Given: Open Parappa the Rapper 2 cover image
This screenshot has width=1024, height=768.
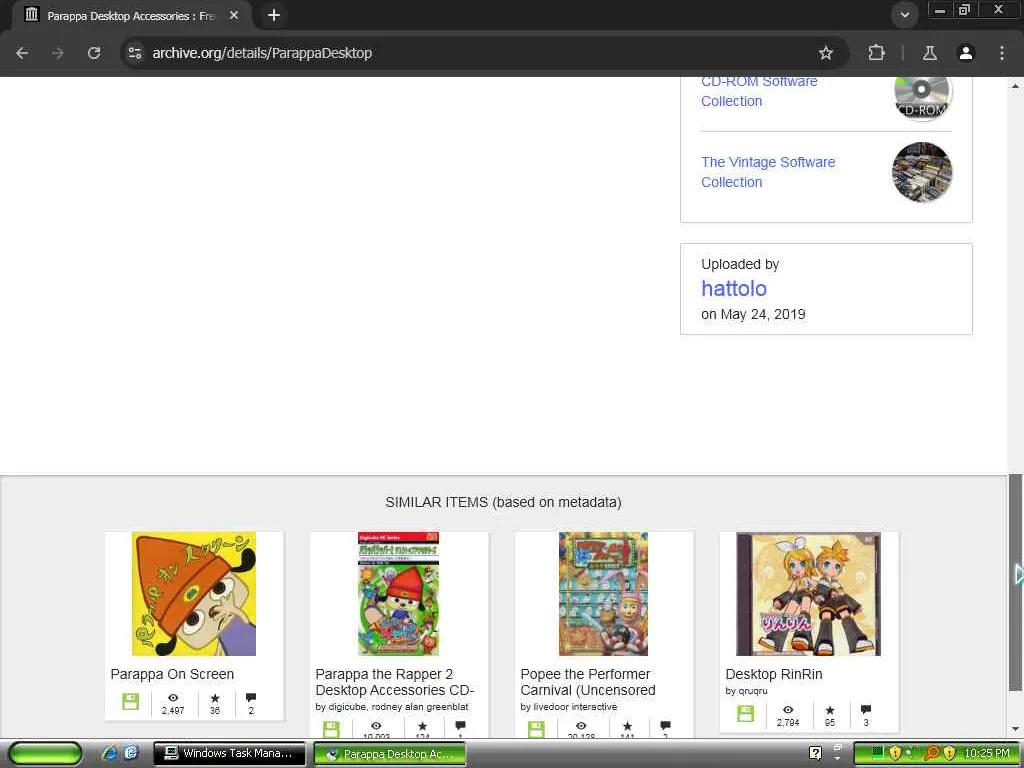Looking at the screenshot, I should [398, 594].
